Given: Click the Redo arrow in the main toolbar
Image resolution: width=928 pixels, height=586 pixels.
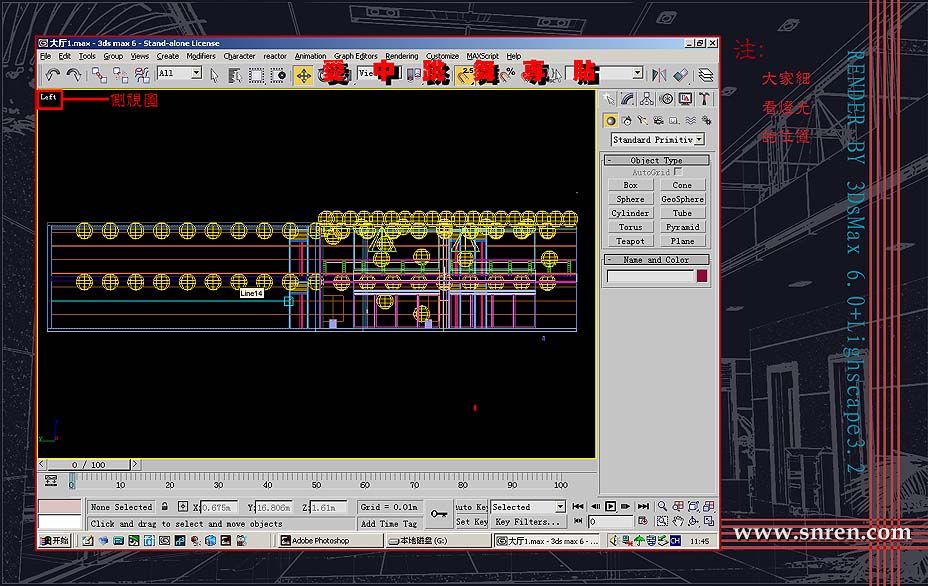Looking at the screenshot, I should click(x=74, y=75).
